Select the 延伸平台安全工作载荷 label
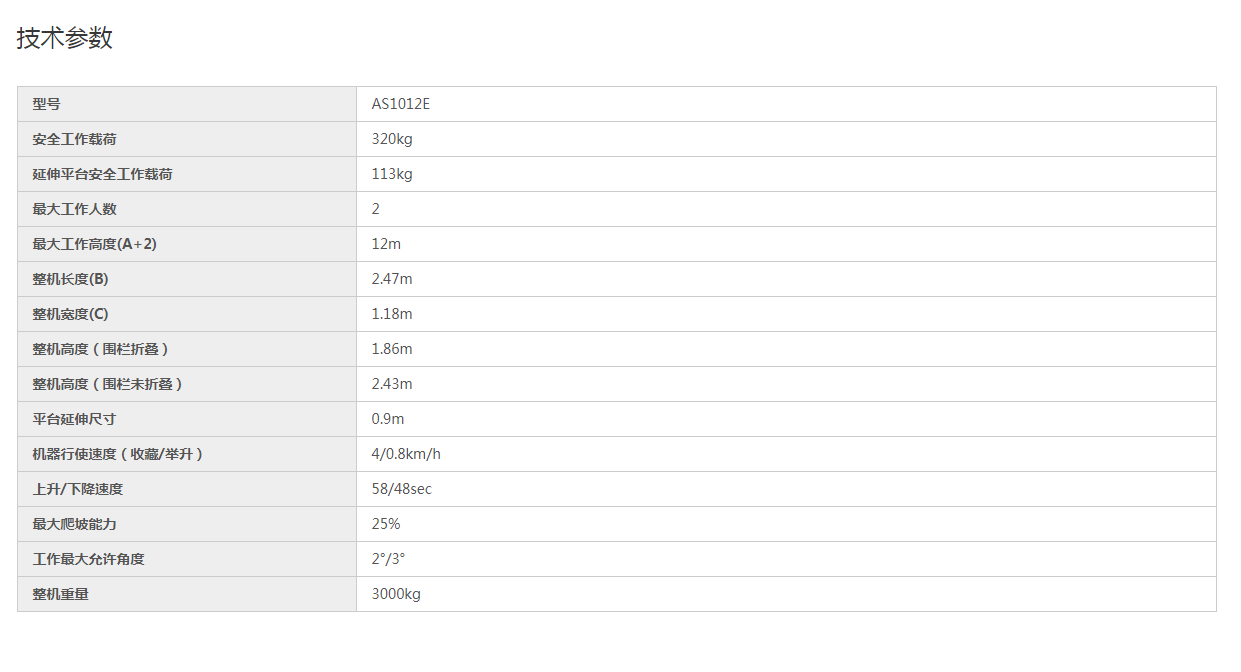The height and width of the screenshot is (672, 1241). pyautogui.click(x=102, y=174)
